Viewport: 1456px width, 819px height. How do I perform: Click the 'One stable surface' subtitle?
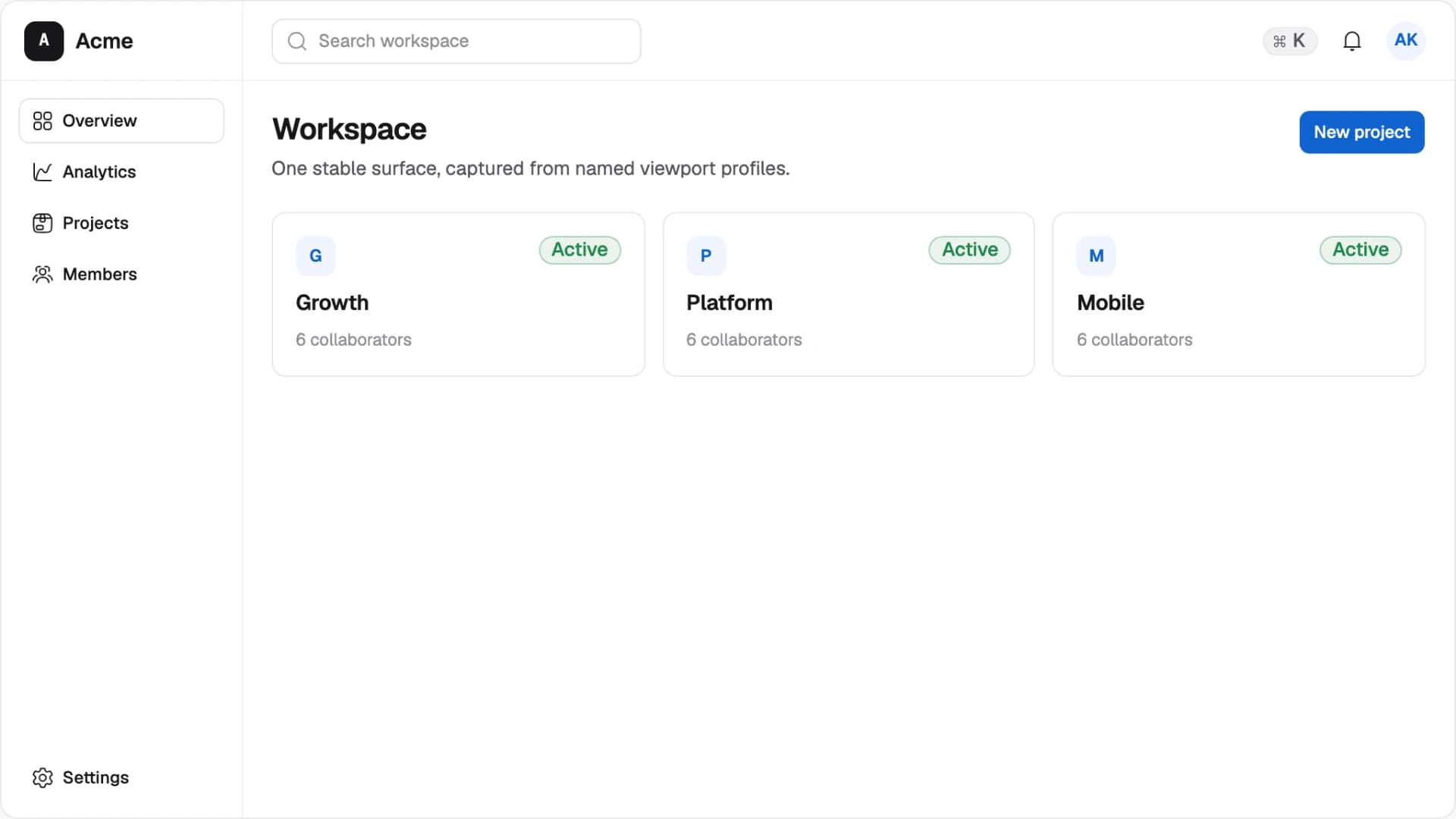[531, 168]
